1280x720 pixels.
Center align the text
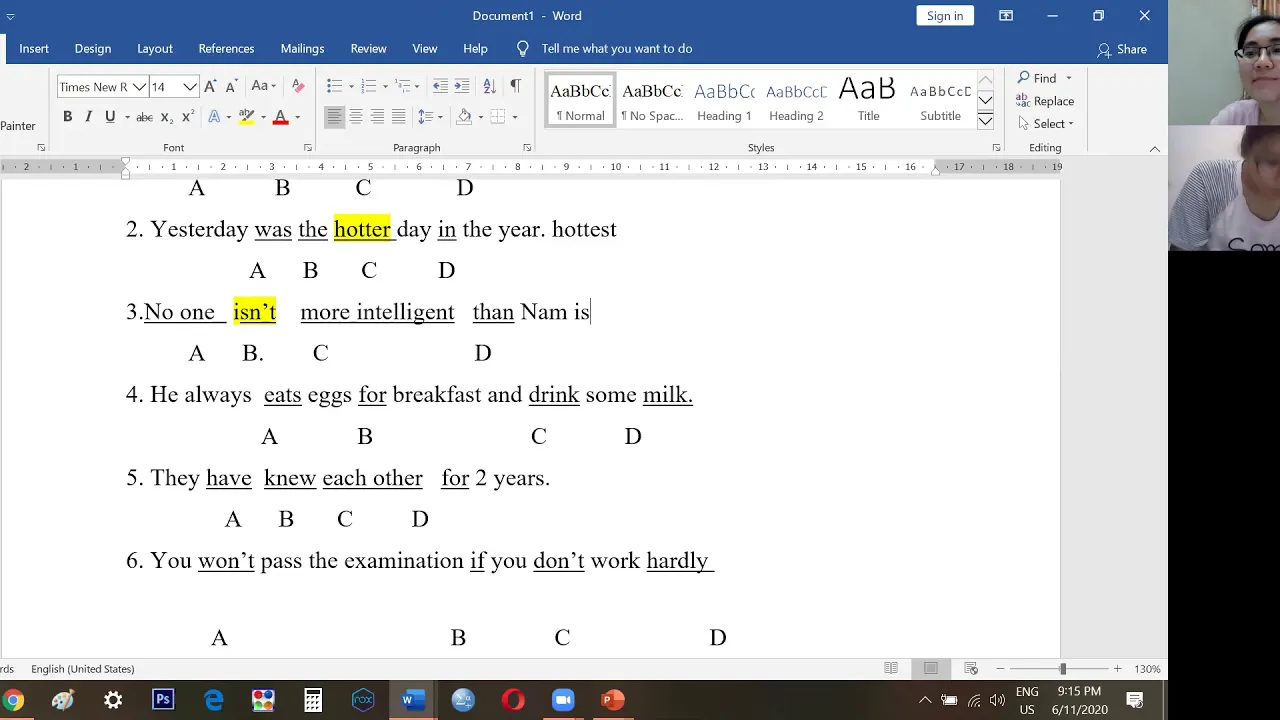point(356,117)
